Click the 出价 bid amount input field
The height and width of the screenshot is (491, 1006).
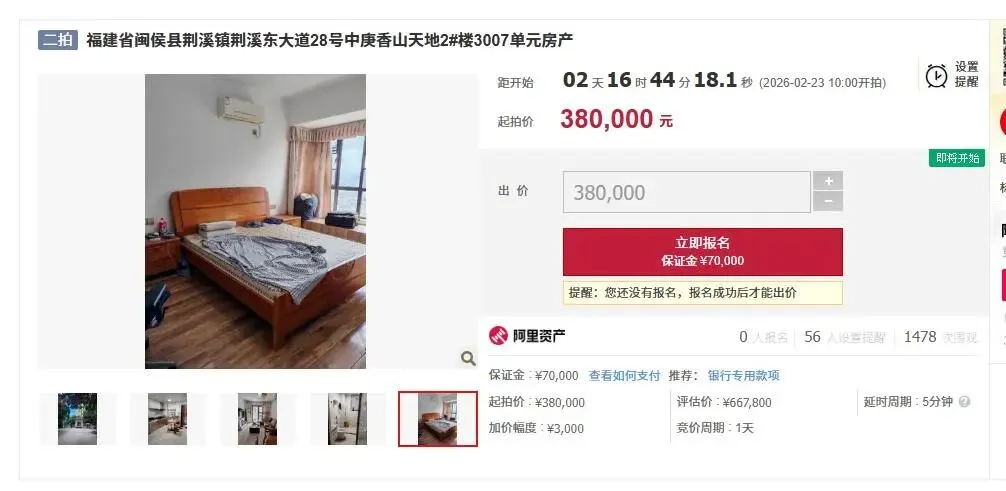pos(686,192)
